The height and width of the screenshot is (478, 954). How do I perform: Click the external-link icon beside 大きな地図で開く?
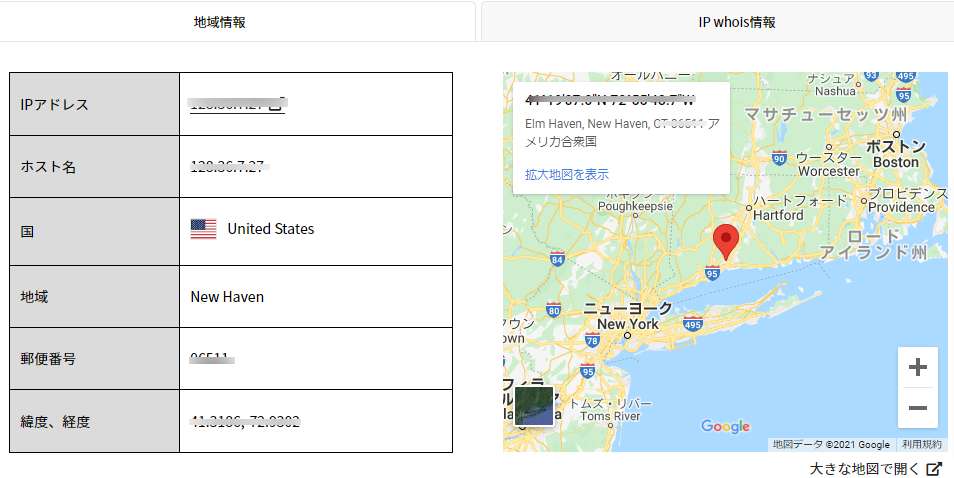(x=934, y=468)
